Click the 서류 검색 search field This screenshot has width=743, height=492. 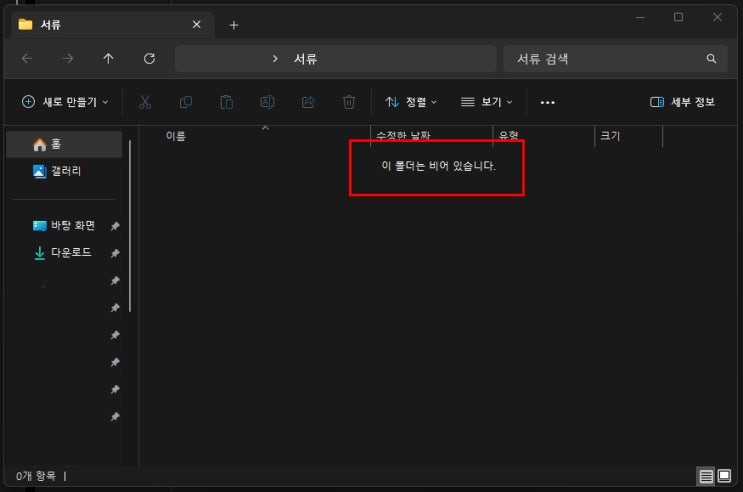pyautogui.click(x=616, y=59)
